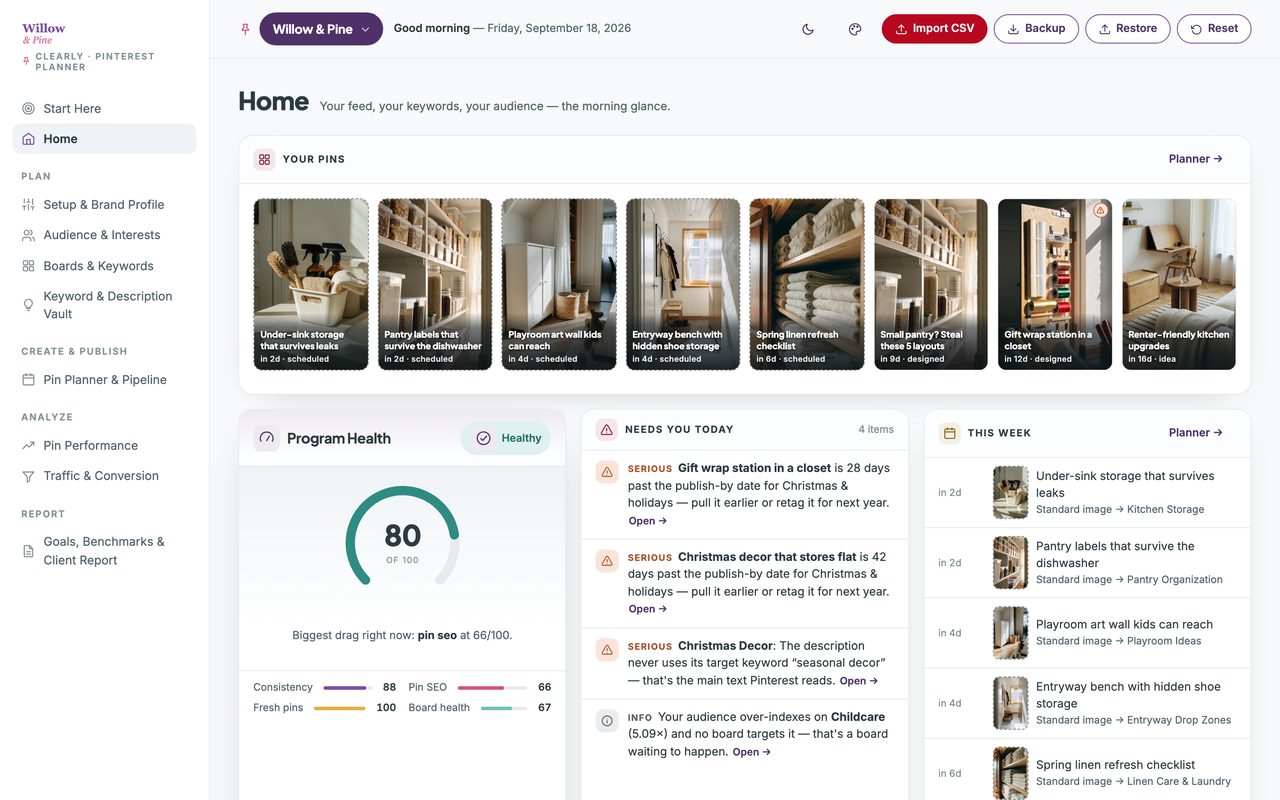Open Pantry labels row in This Week
Screen dimensions: 1280x800
point(1087,562)
